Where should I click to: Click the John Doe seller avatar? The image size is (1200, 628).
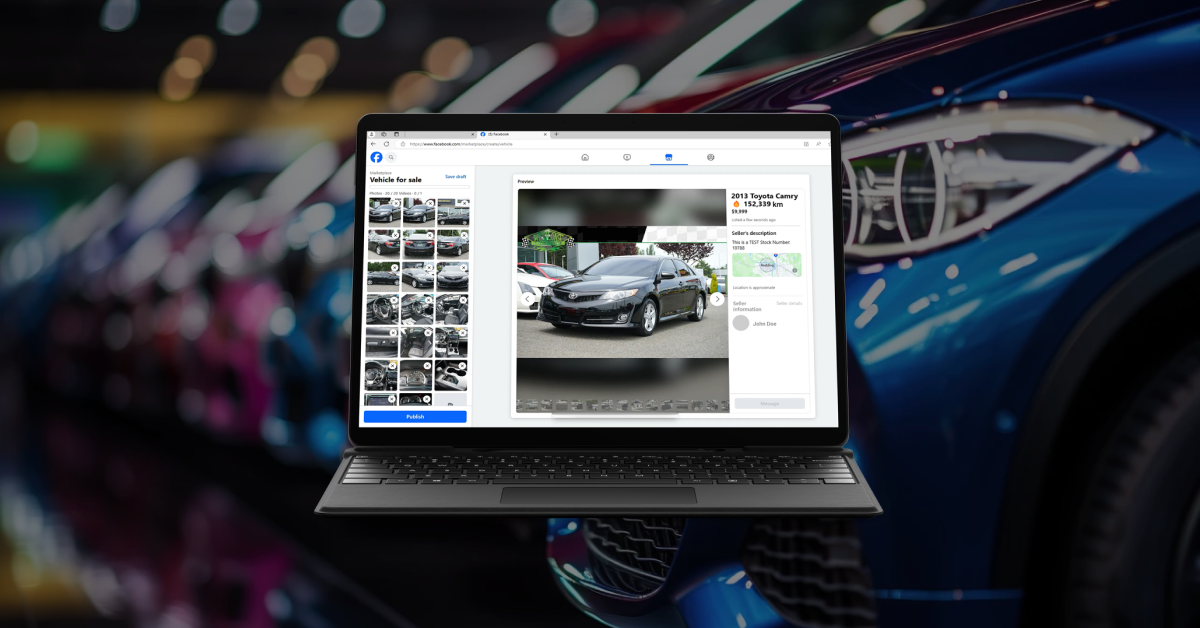coord(741,323)
